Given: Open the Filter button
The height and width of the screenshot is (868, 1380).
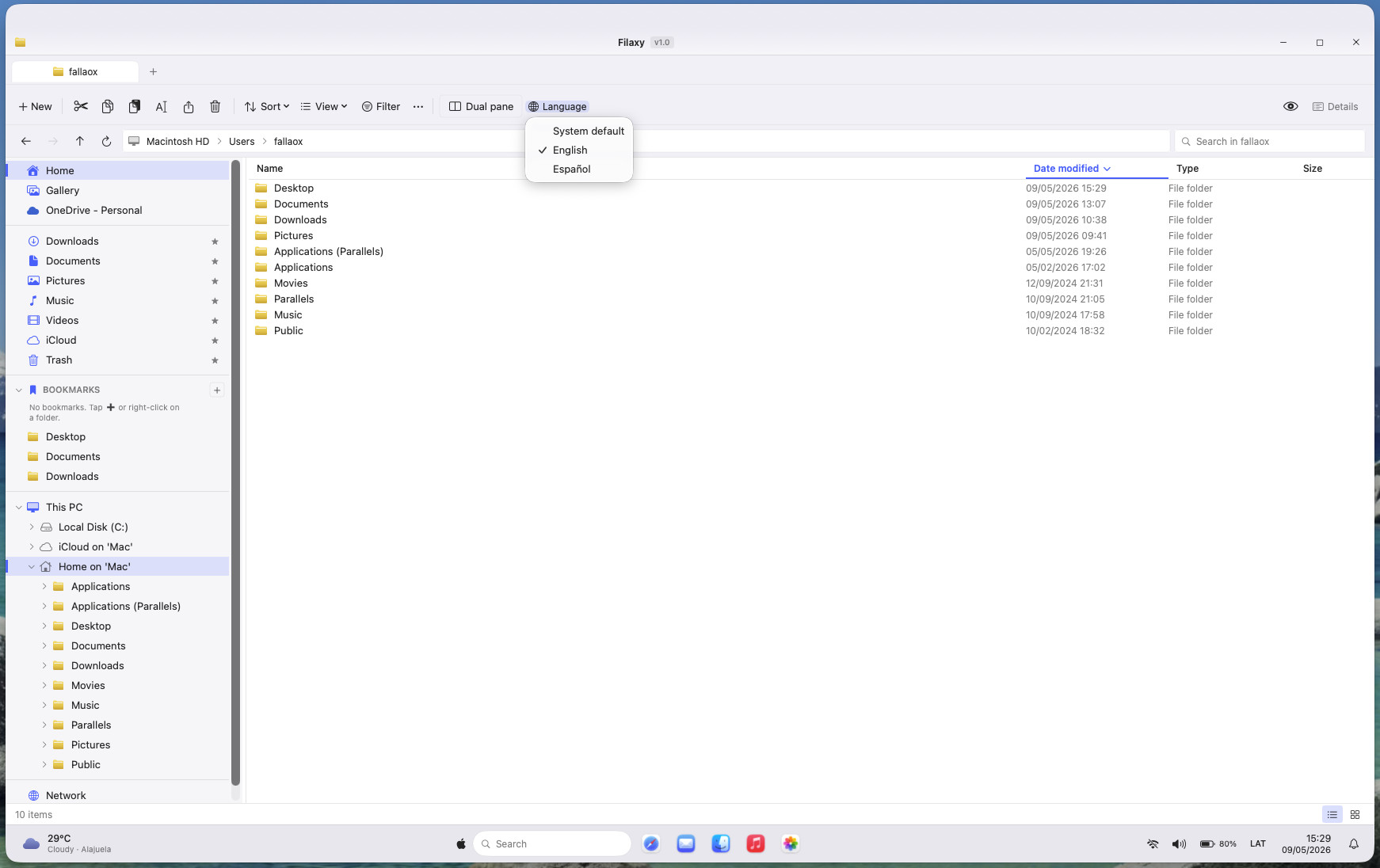Looking at the screenshot, I should pos(381,106).
